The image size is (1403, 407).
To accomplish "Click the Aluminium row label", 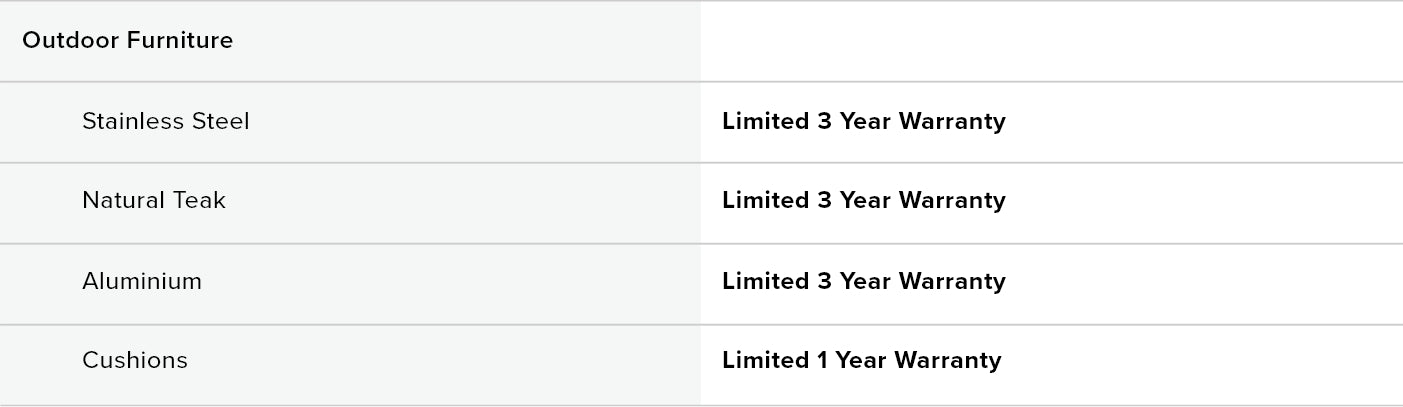I will [x=141, y=282].
